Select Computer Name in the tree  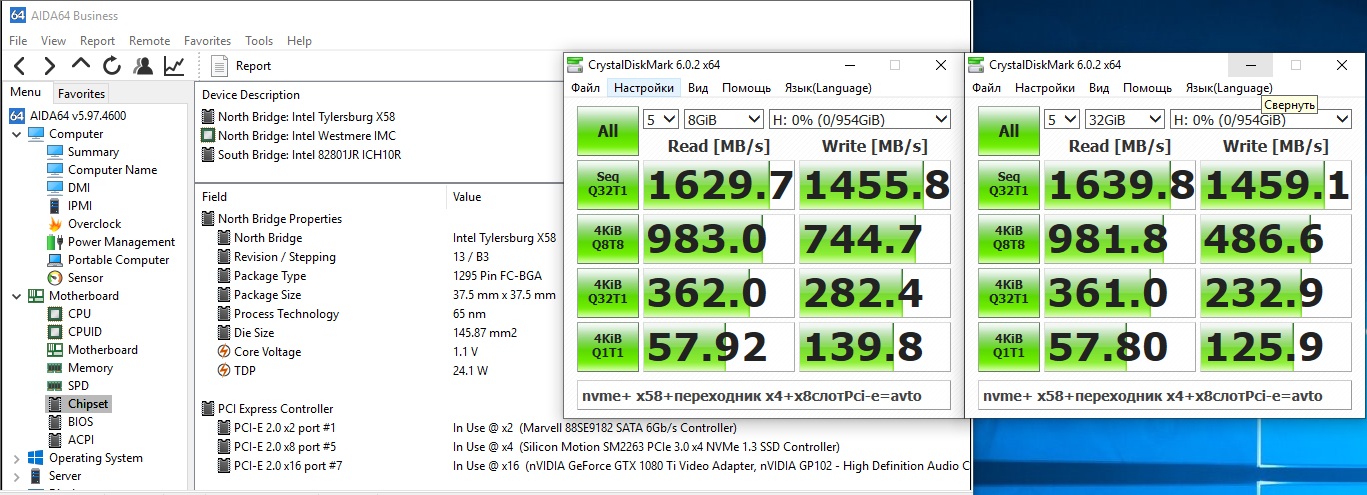coord(112,170)
